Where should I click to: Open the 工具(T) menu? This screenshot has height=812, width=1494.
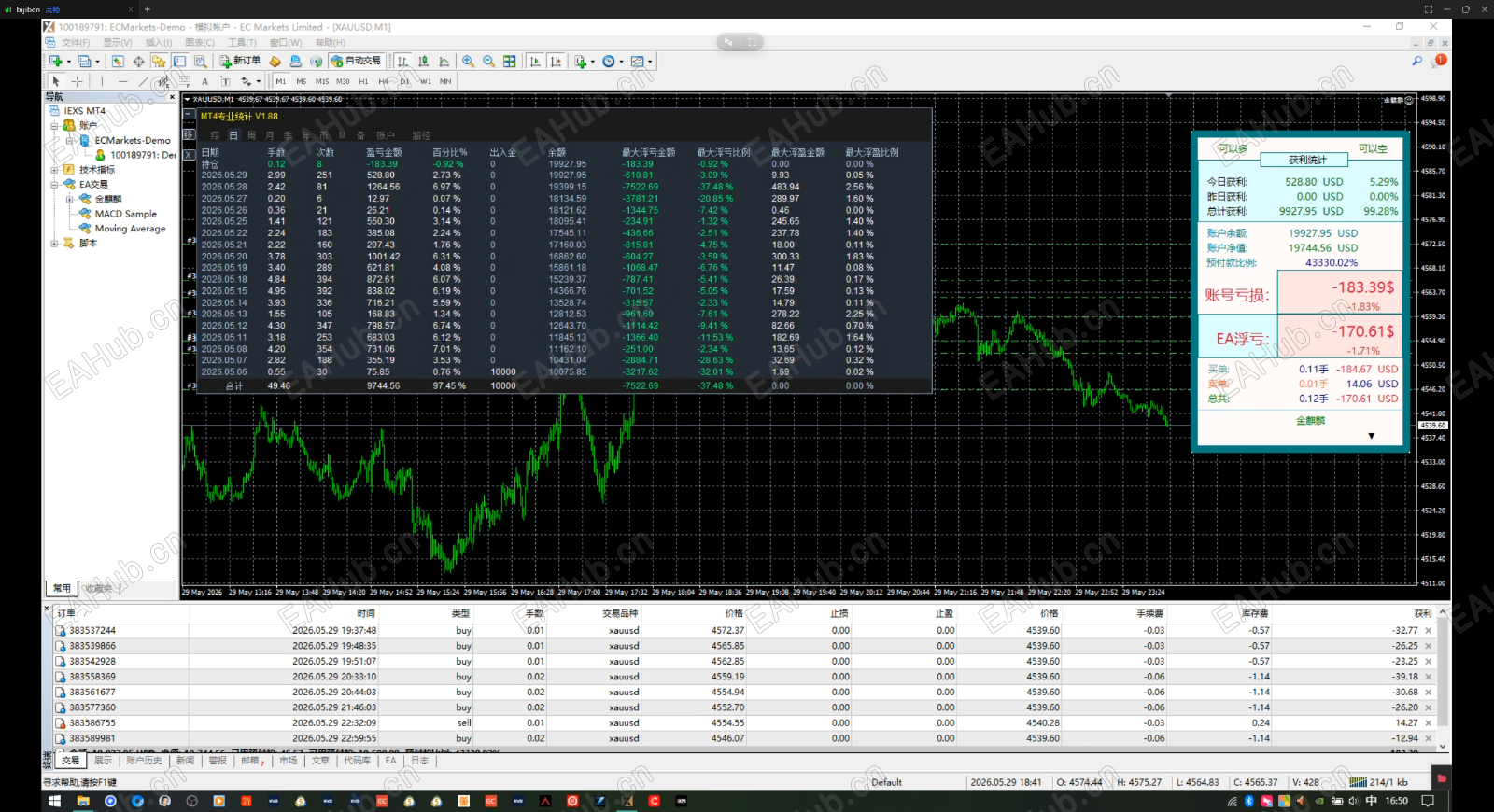[x=242, y=43]
